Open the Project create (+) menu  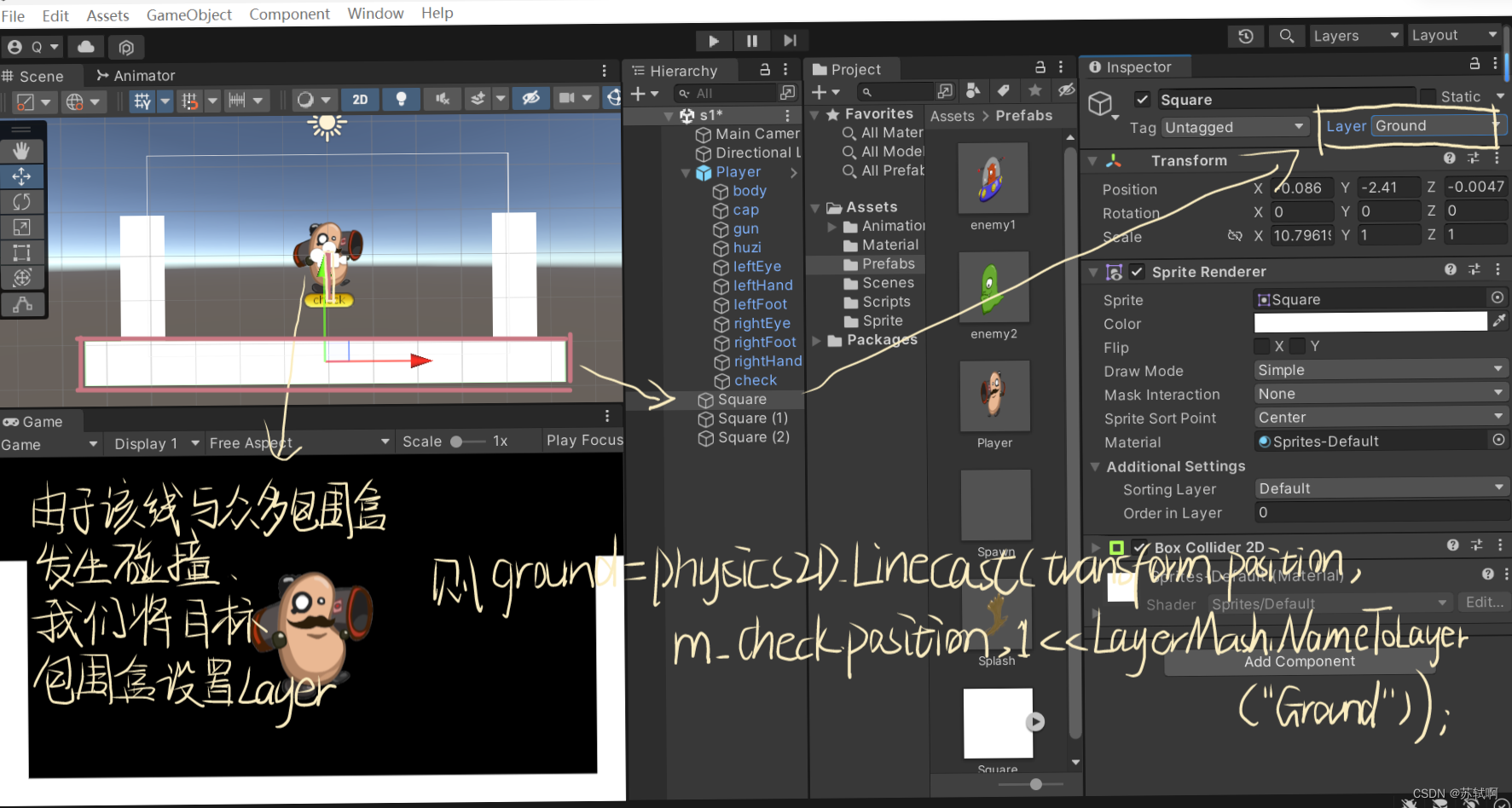[826, 92]
